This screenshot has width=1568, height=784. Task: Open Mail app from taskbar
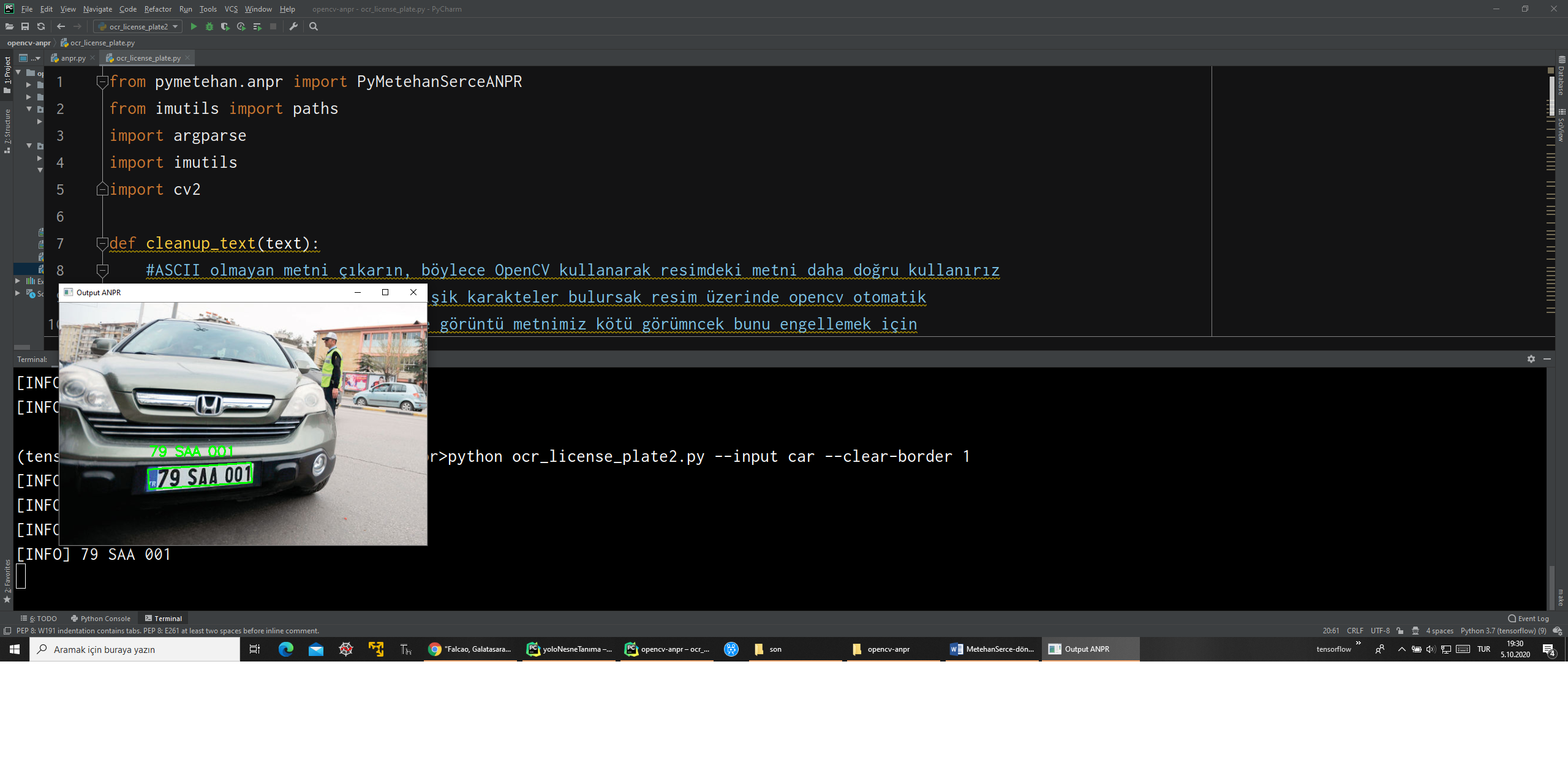(316, 649)
